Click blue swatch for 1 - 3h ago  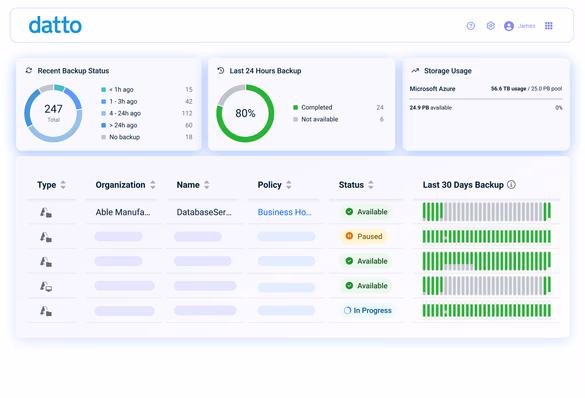[x=104, y=101]
